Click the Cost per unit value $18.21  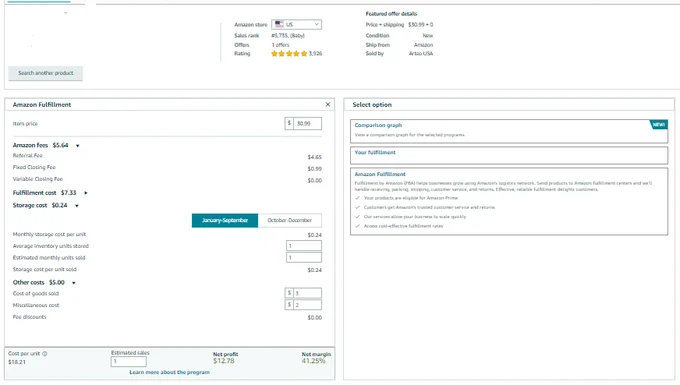[x=17, y=362]
